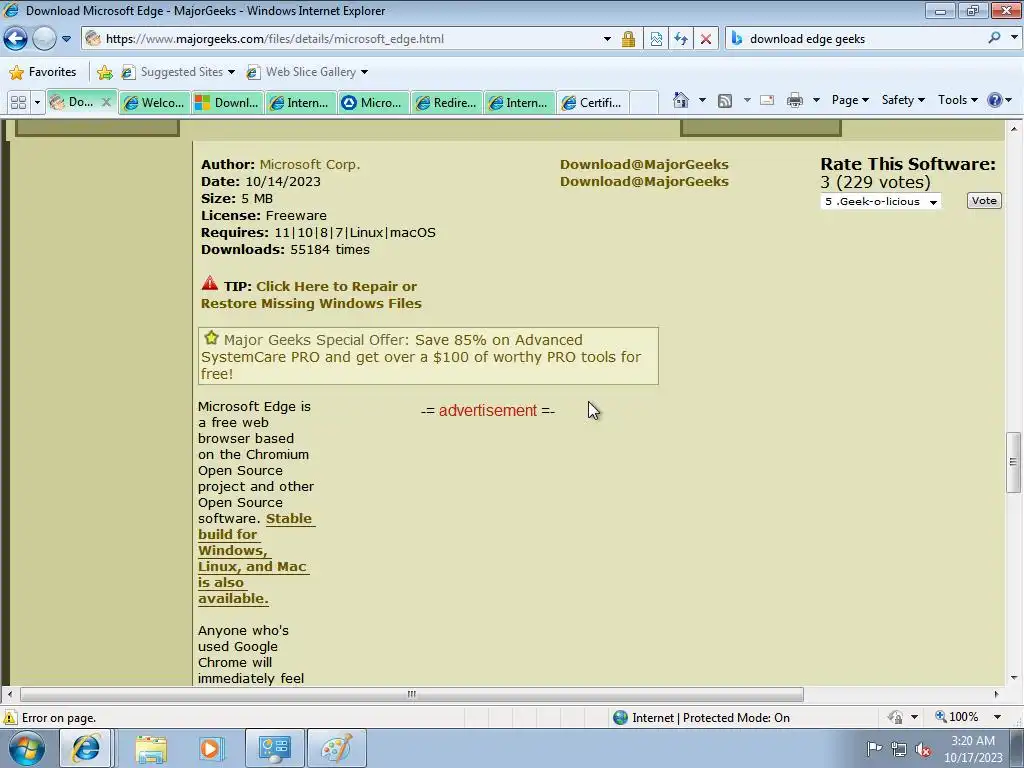Click the horizontal scrollbar thumb
This screenshot has width=1024, height=768.
pos(411,694)
